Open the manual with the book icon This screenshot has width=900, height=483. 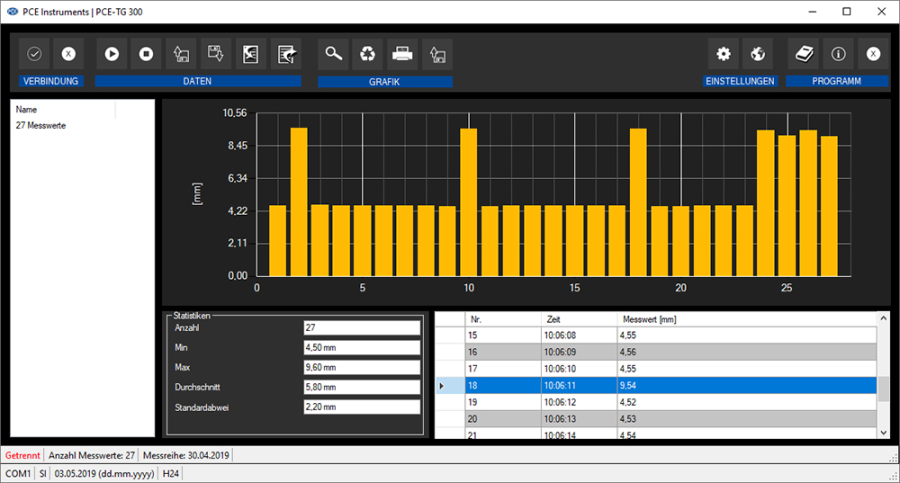tap(803, 54)
